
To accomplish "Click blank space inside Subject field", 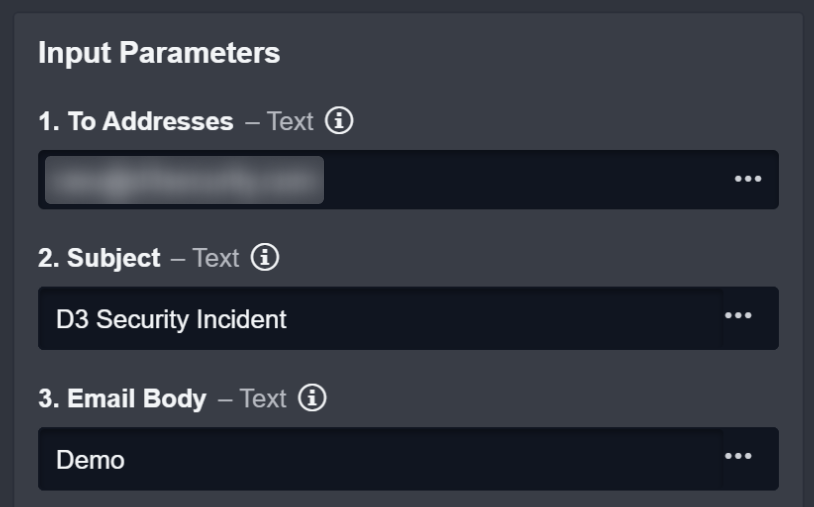I will coord(500,319).
